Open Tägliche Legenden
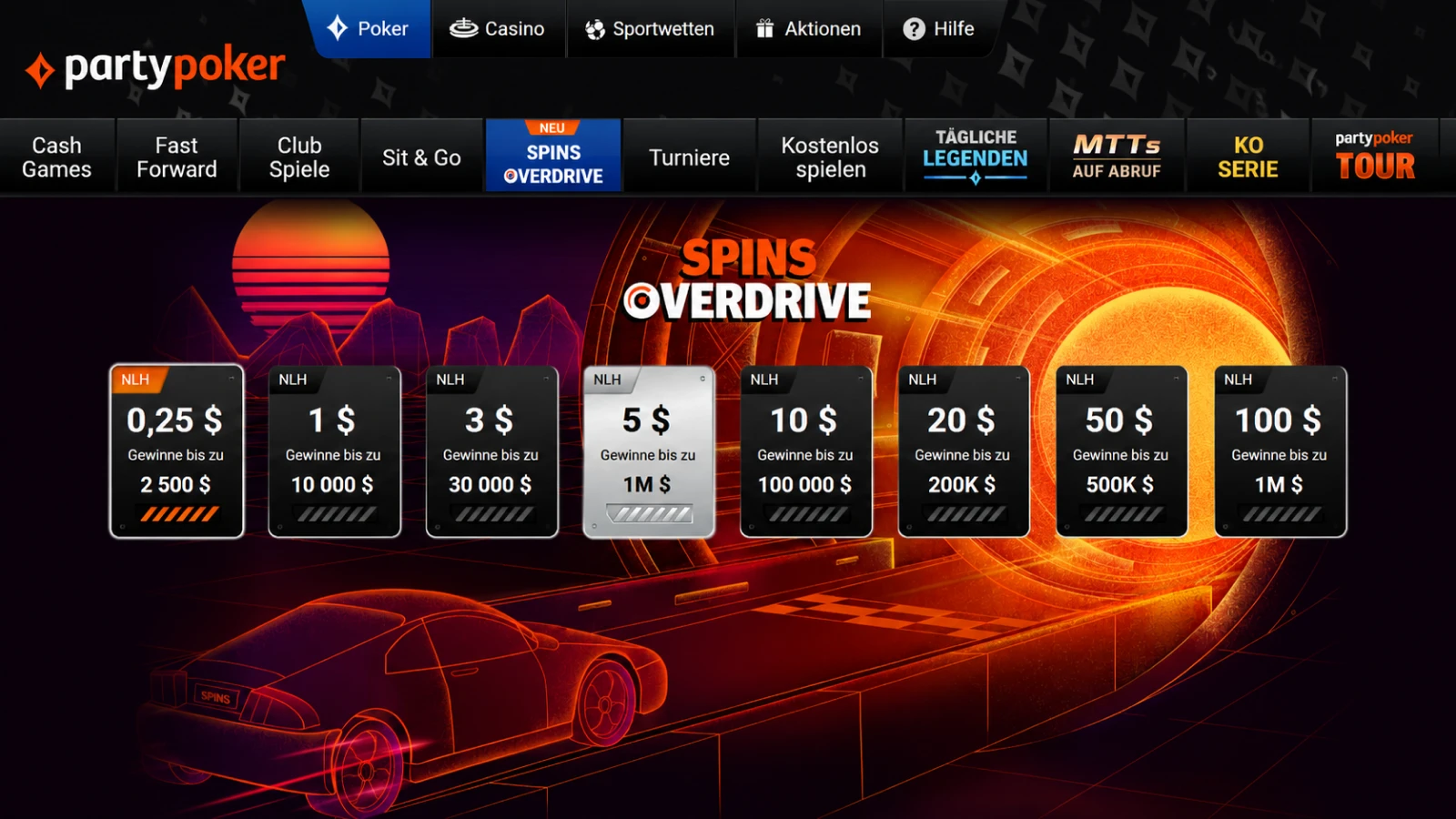The width and height of the screenshot is (1456, 819). pos(976,157)
